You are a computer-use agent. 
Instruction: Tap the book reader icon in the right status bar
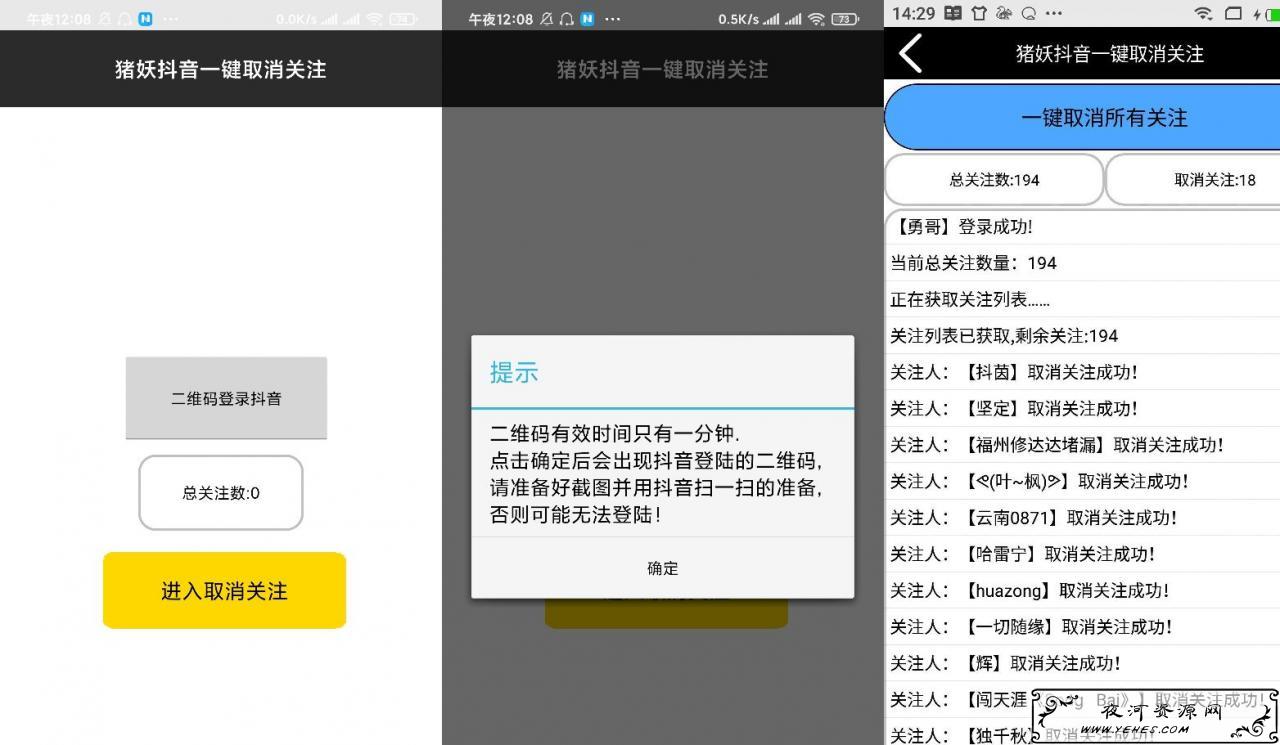pos(953,13)
